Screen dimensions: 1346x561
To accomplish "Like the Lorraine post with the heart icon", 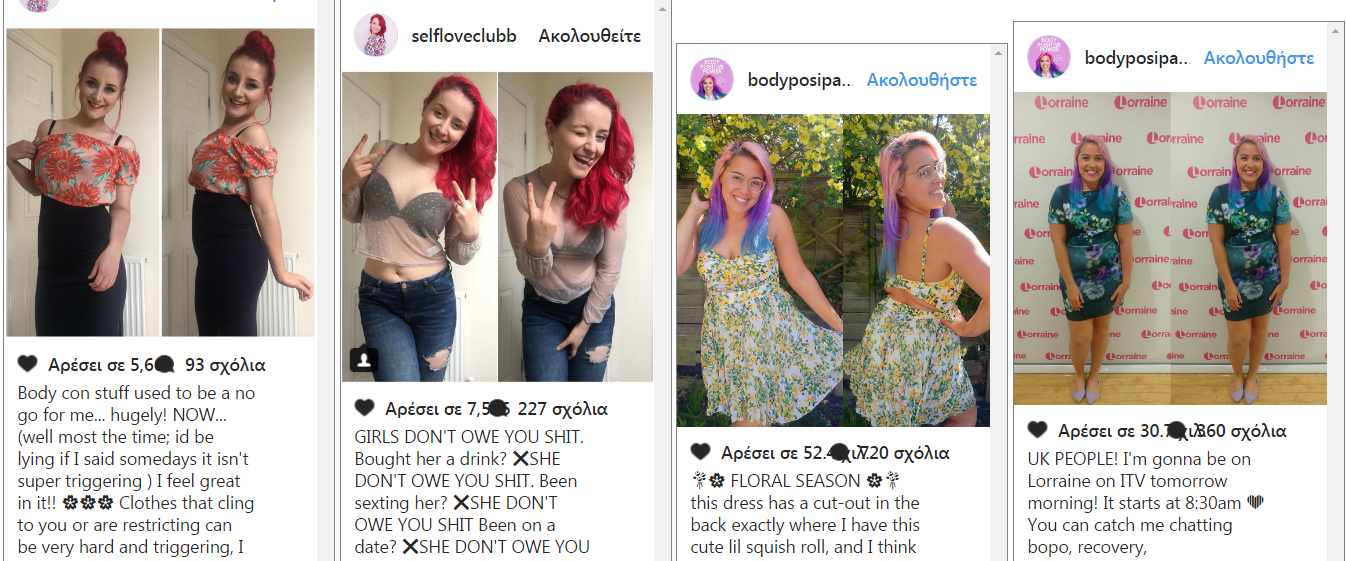I will click(x=1038, y=430).
